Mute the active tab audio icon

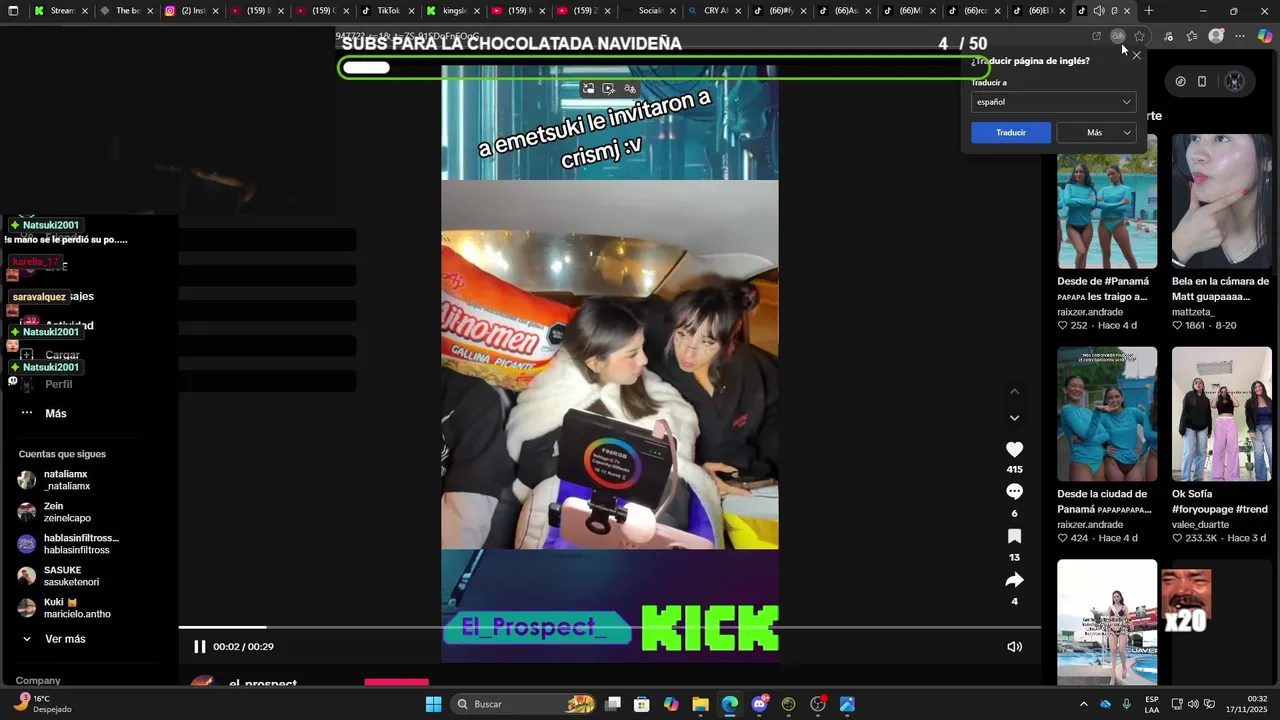1098,11
